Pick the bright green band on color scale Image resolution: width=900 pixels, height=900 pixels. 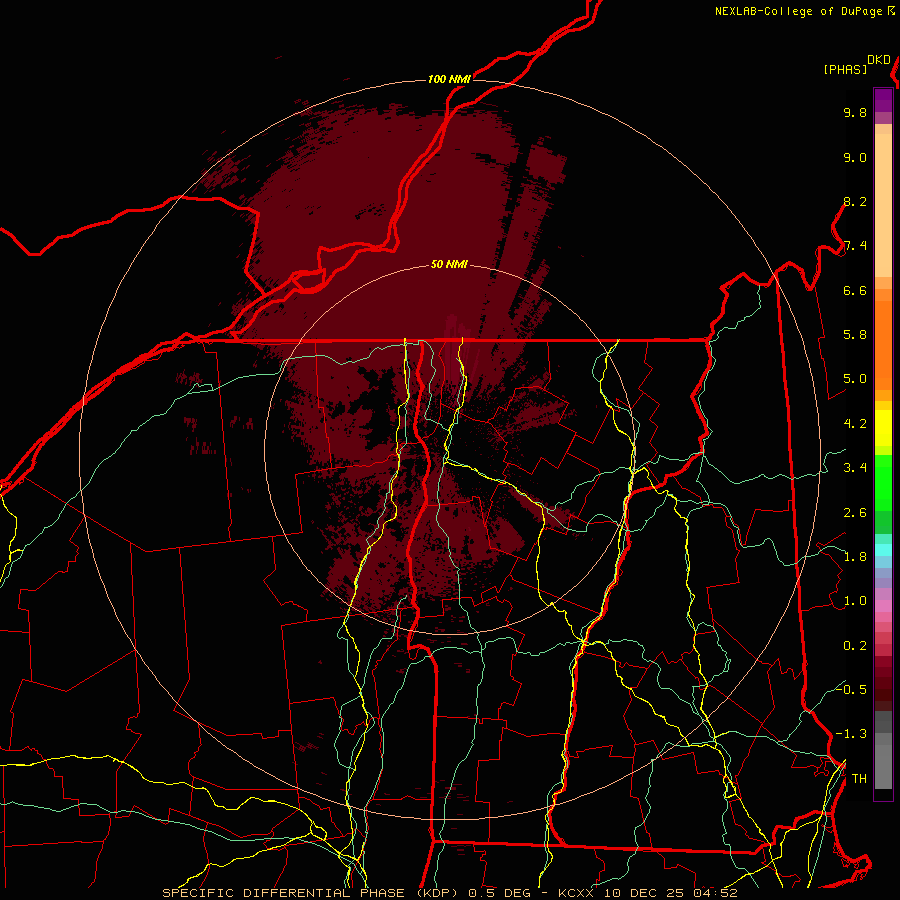point(883,482)
